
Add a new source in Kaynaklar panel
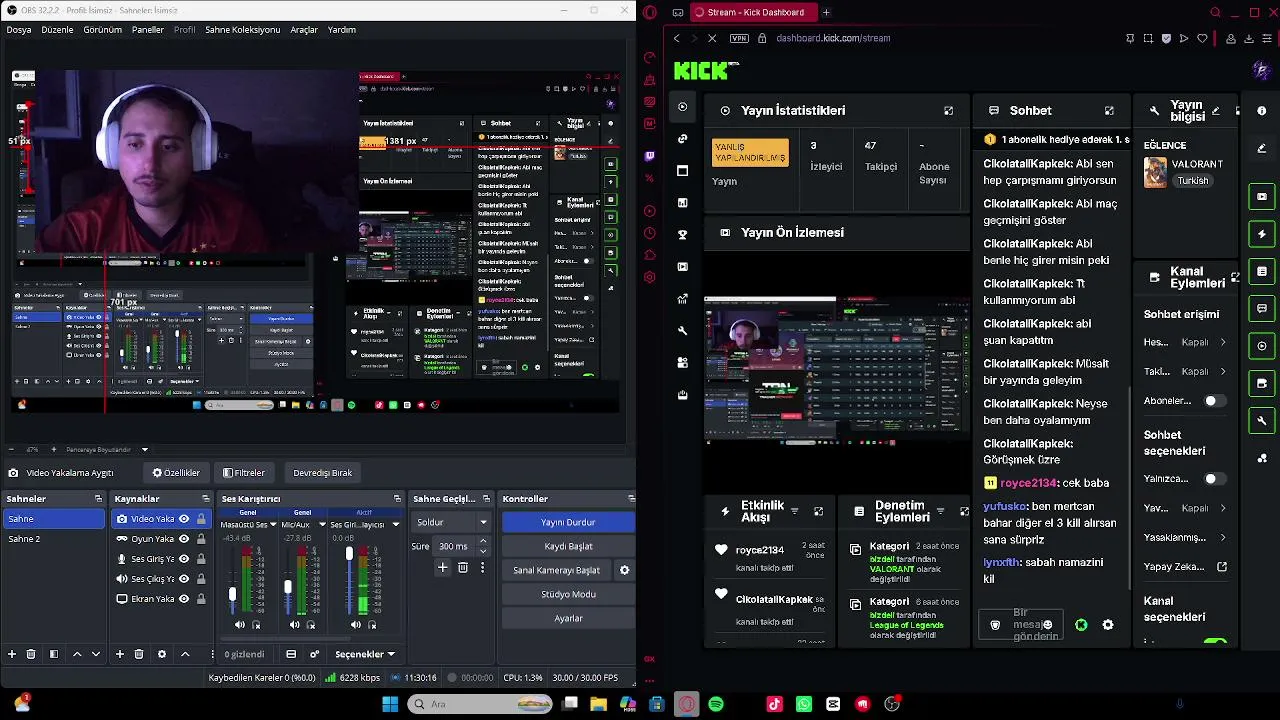click(119, 654)
